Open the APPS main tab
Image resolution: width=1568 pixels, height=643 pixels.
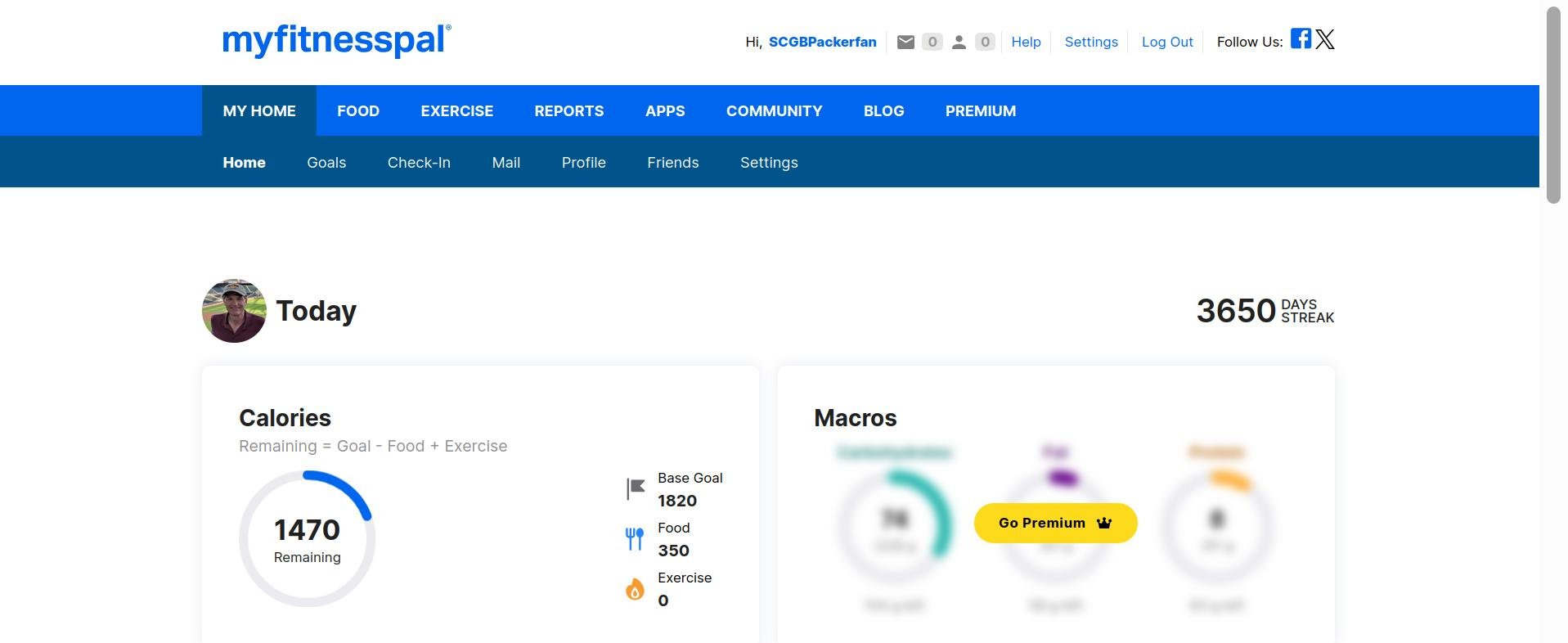tap(665, 110)
